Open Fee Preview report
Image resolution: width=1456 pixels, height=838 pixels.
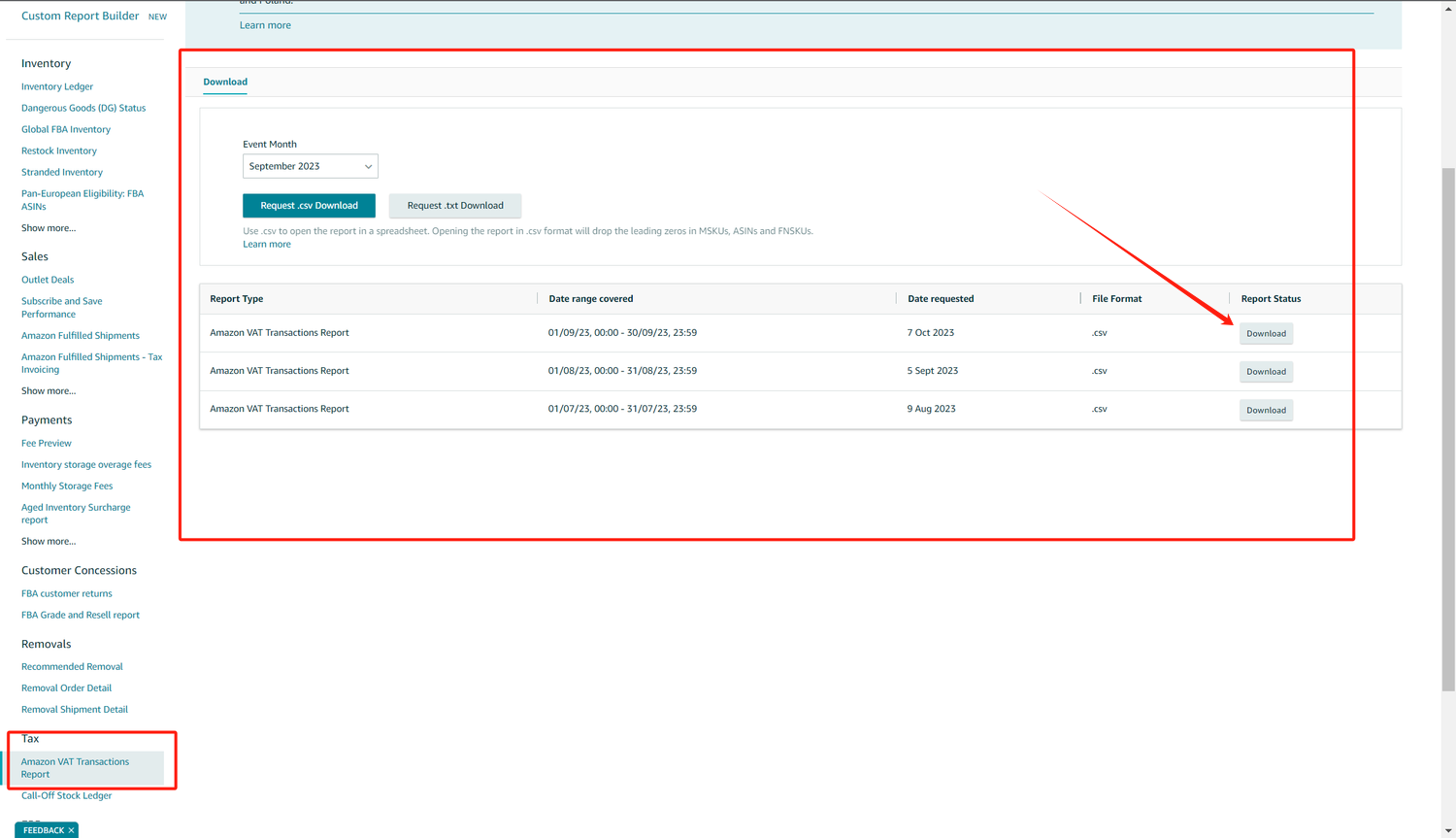point(47,443)
